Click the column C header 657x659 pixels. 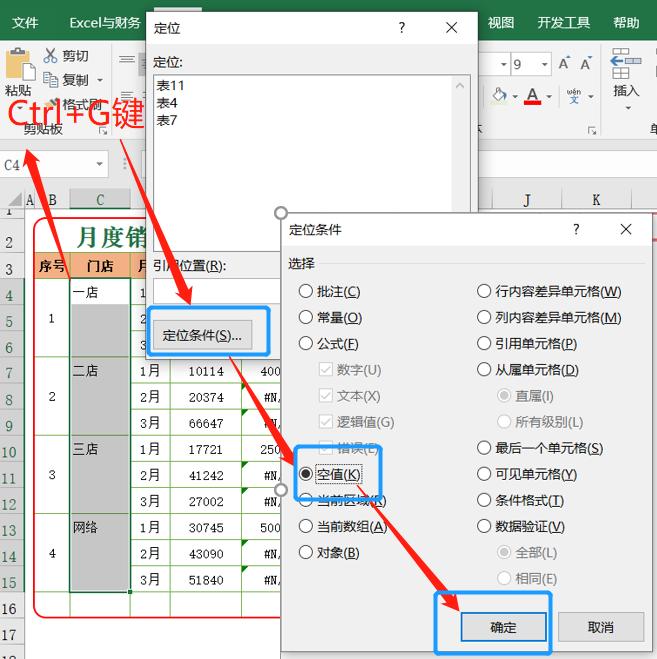pos(100,200)
